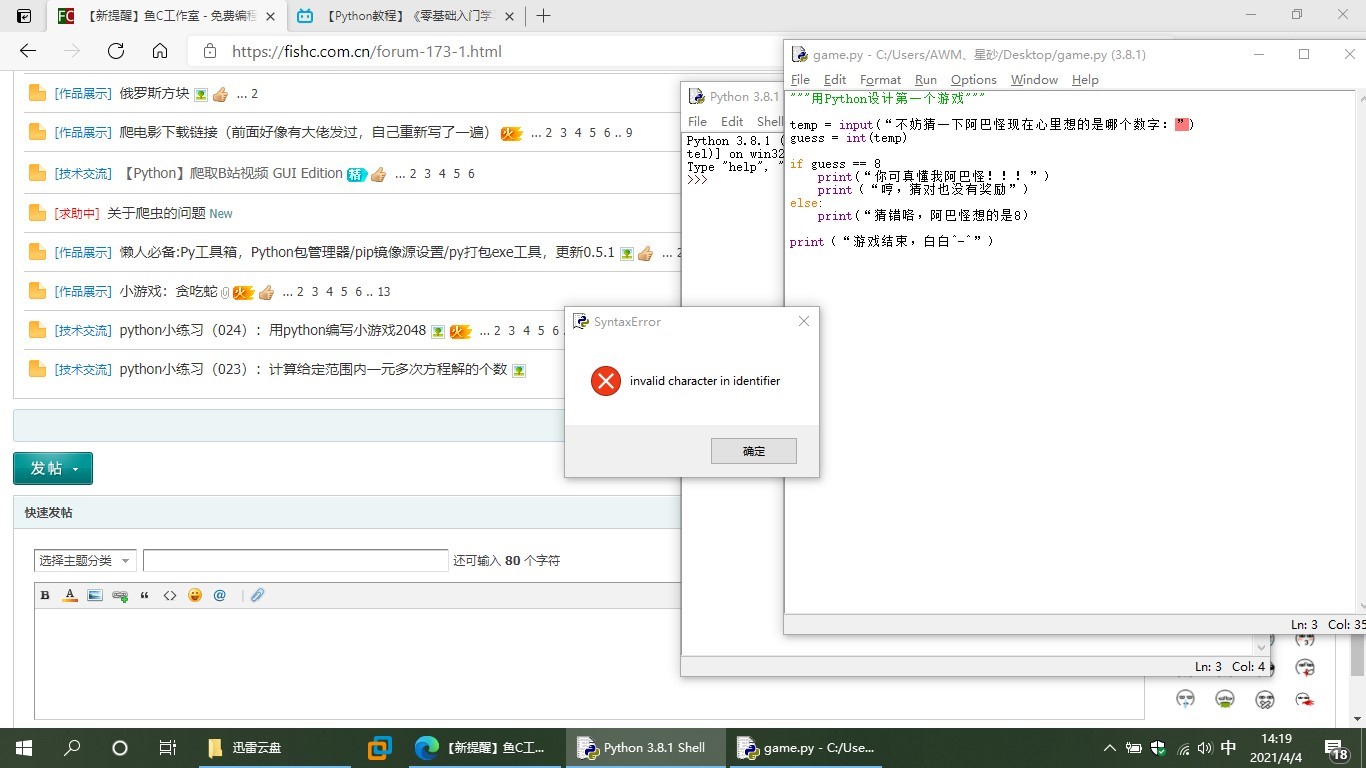Click the tab actions icon at far left

[x=24, y=16]
